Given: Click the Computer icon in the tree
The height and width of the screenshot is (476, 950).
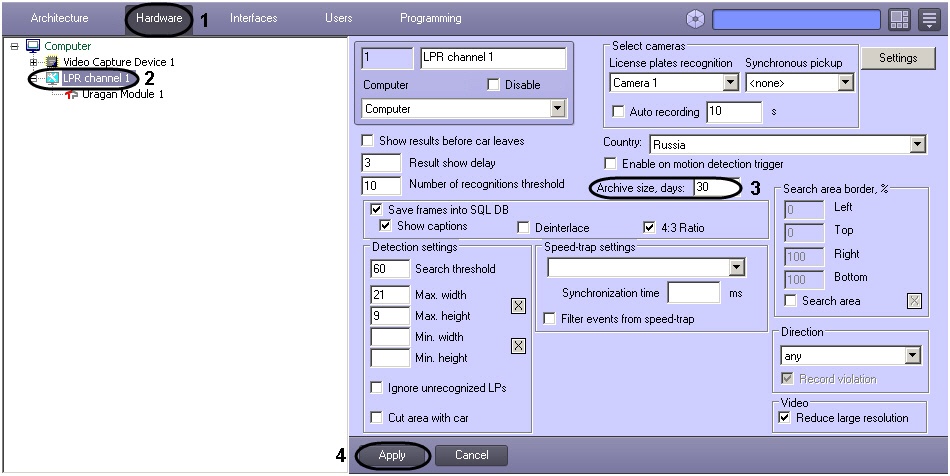Looking at the screenshot, I should (33, 46).
